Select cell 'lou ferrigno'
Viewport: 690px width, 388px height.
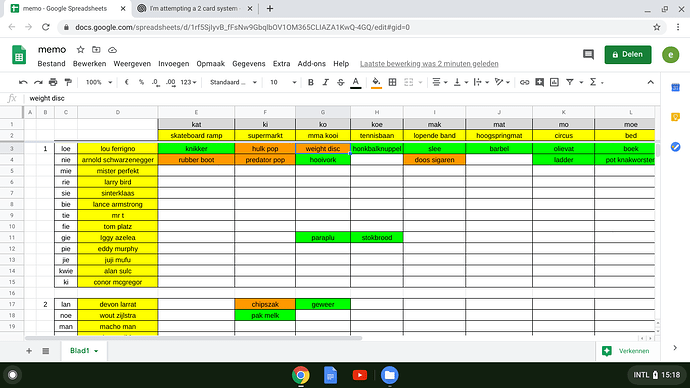click(117, 149)
